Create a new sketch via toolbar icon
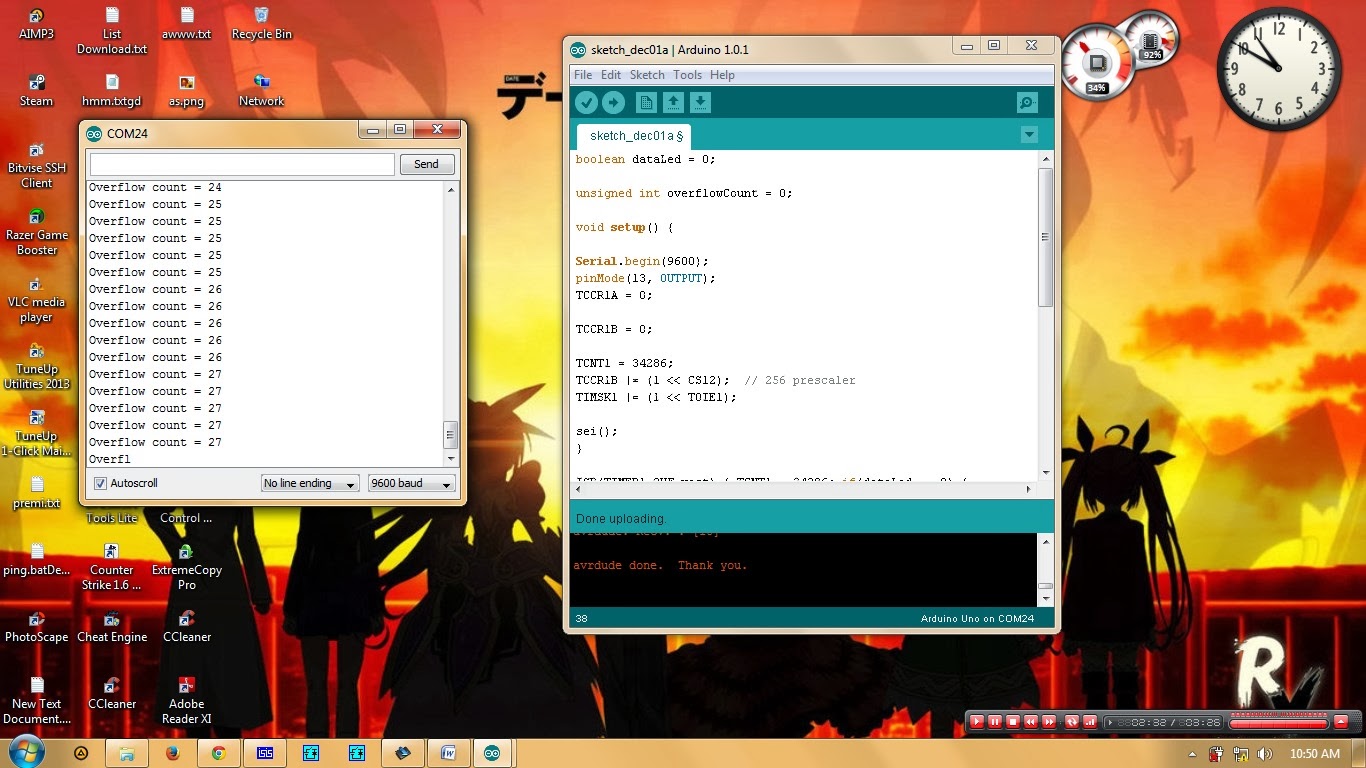Image resolution: width=1366 pixels, height=768 pixels. pos(646,102)
